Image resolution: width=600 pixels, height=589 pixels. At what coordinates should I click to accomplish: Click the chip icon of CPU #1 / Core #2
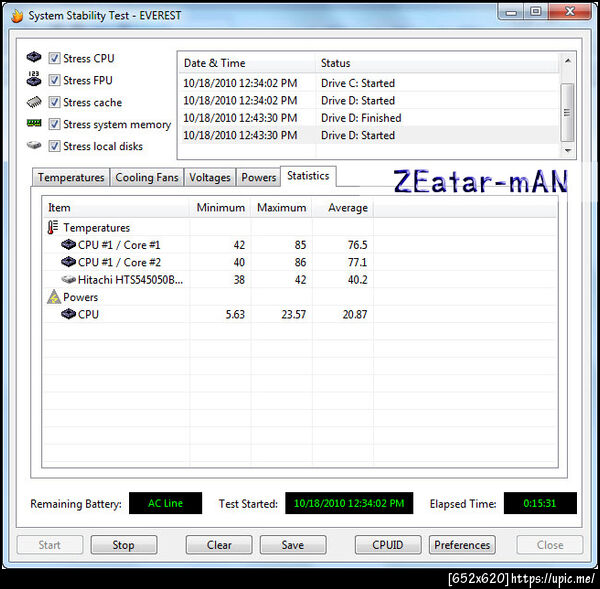pyautogui.click(x=68, y=262)
